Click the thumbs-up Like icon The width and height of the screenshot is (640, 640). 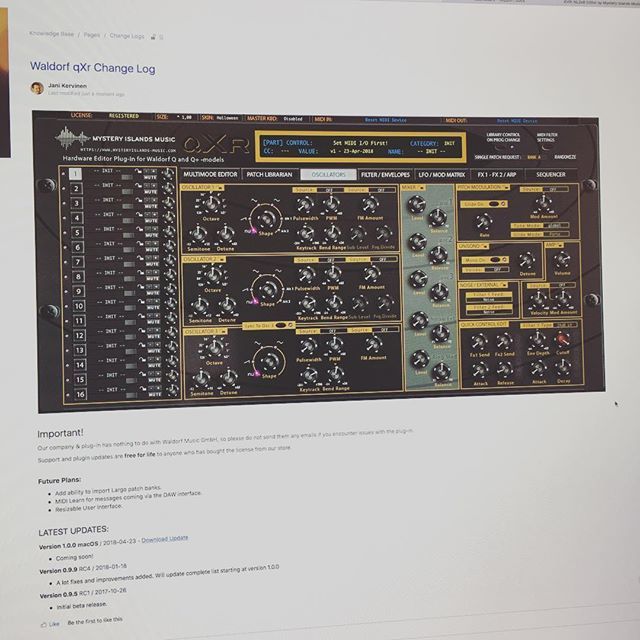[x=44, y=624]
